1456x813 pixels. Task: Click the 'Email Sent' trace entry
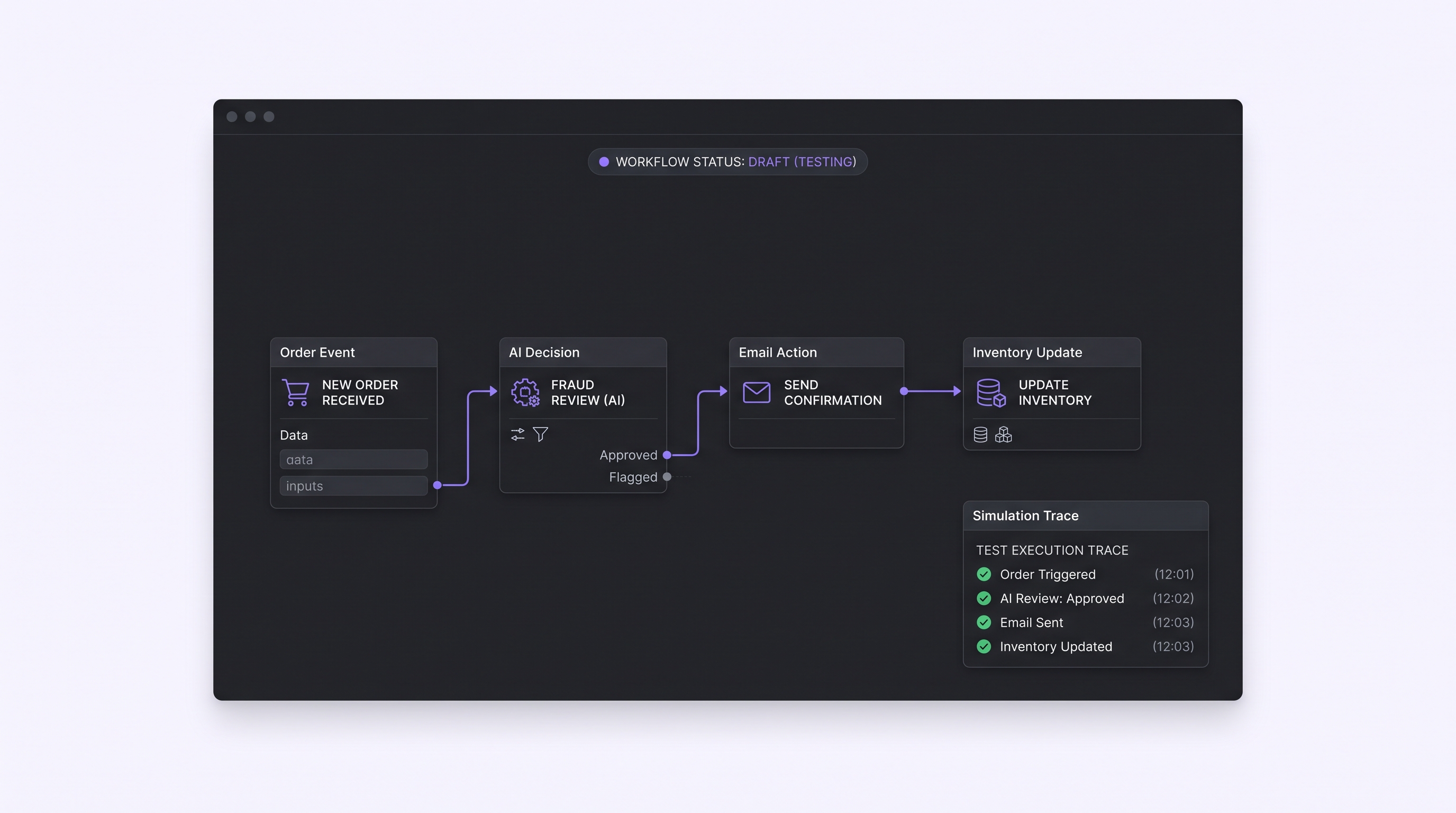coord(1031,622)
